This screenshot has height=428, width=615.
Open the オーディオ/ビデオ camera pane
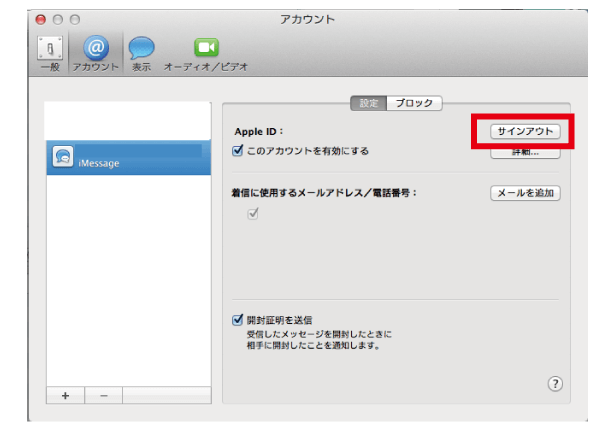206,54
